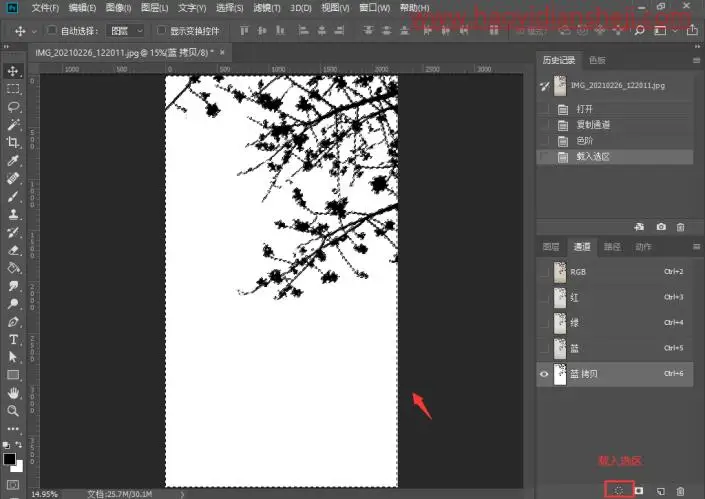The width and height of the screenshot is (705, 499).
Task: Click the background white color swatch
Action: (18, 468)
